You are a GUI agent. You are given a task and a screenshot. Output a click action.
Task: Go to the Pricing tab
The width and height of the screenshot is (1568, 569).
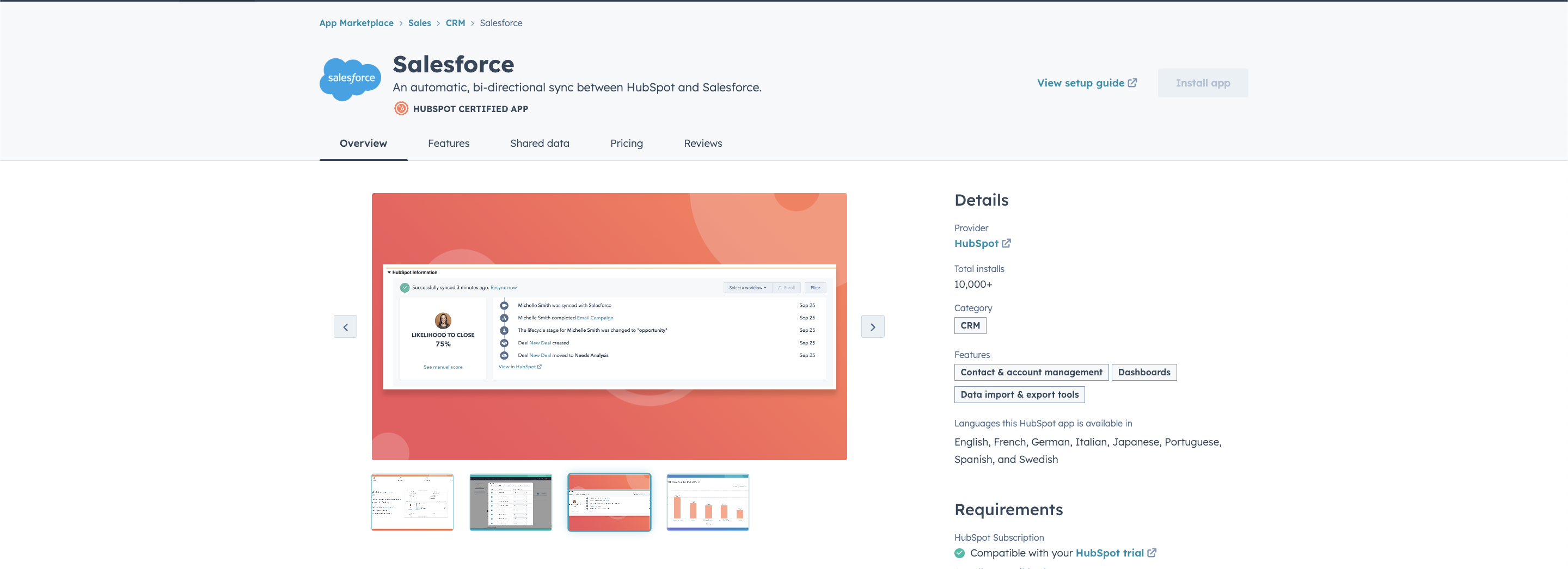[x=626, y=144]
